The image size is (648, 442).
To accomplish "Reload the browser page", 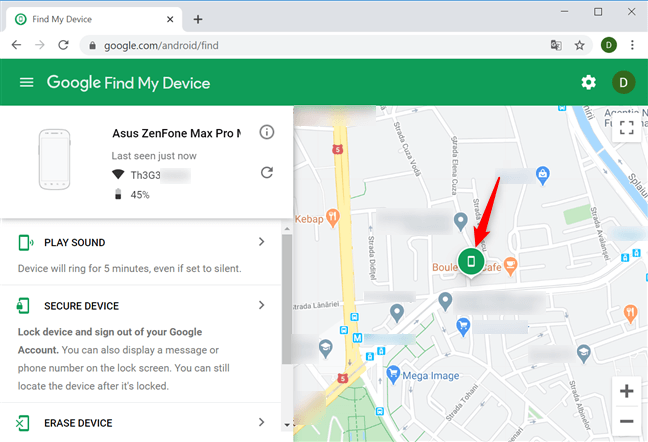I will [63, 45].
